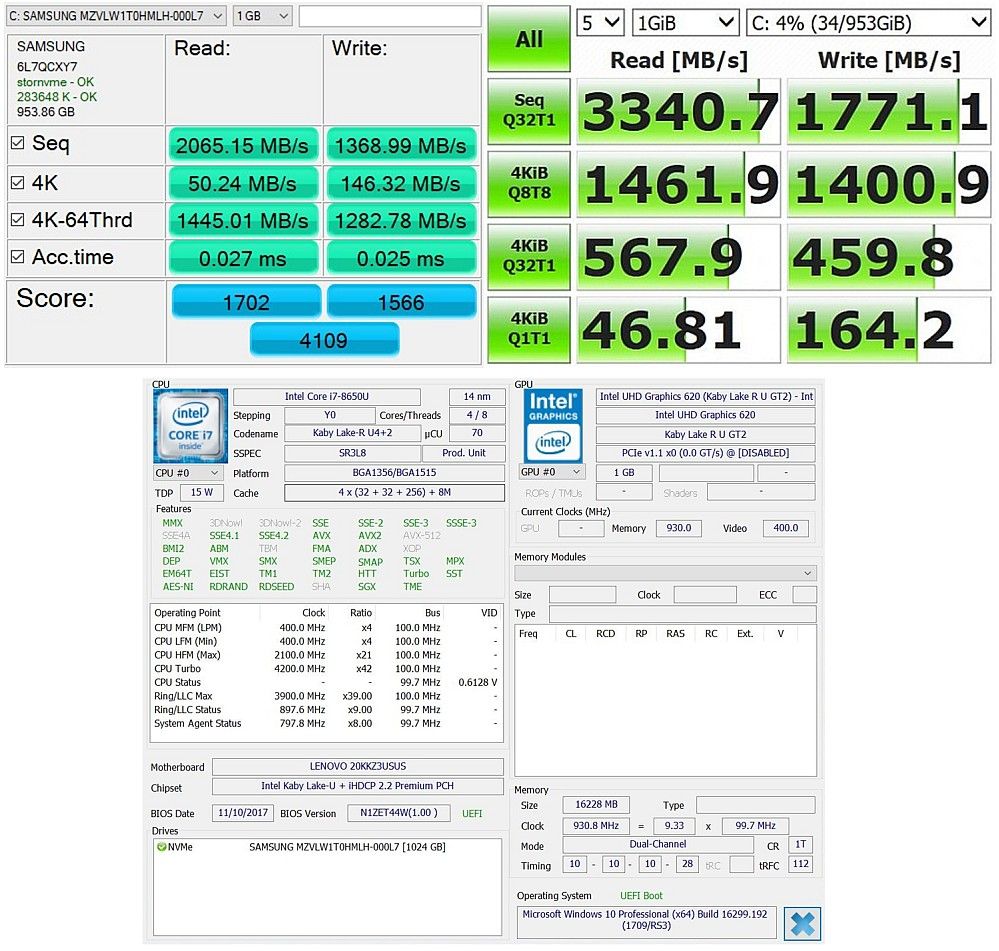Viewport: 999px width, 951px height.
Task: Toggle the Acc.time checkbox
Action: pos(18,257)
